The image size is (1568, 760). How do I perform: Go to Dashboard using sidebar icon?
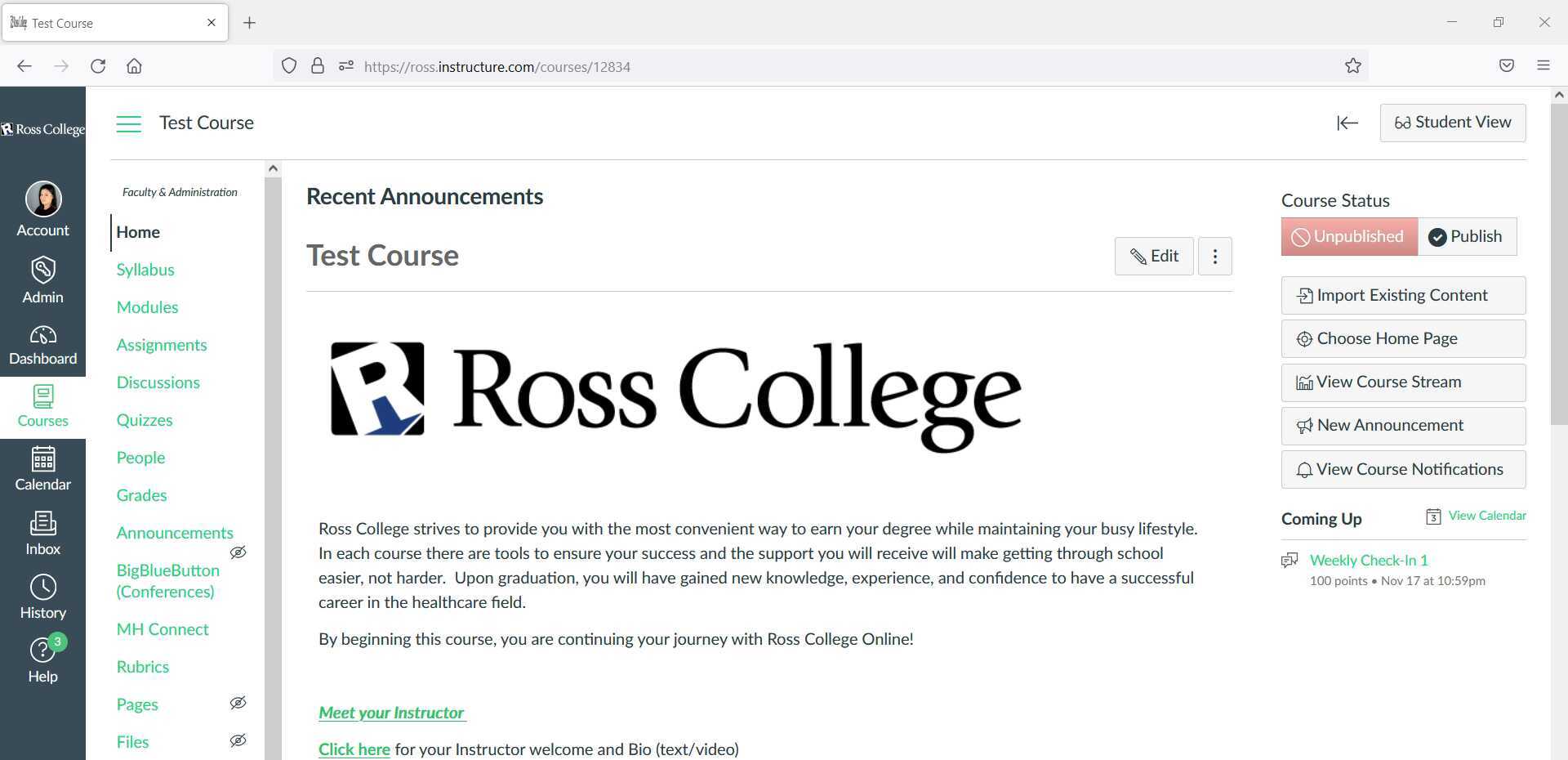click(x=42, y=343)
